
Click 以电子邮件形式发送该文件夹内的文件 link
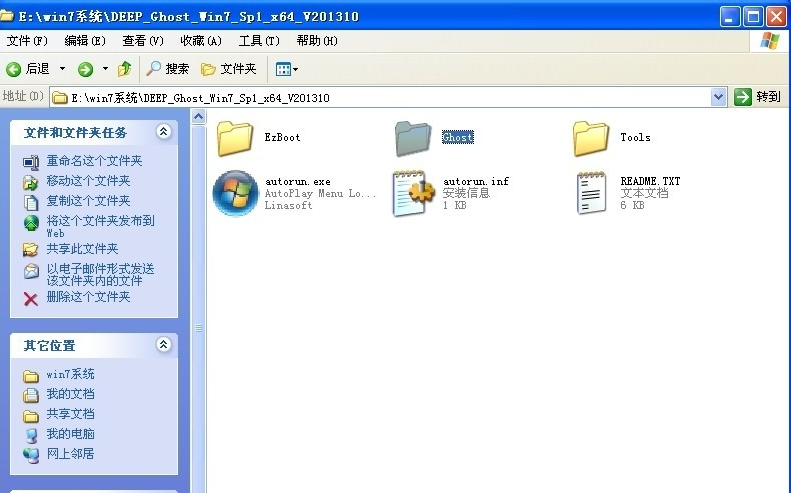coord(100,275)
